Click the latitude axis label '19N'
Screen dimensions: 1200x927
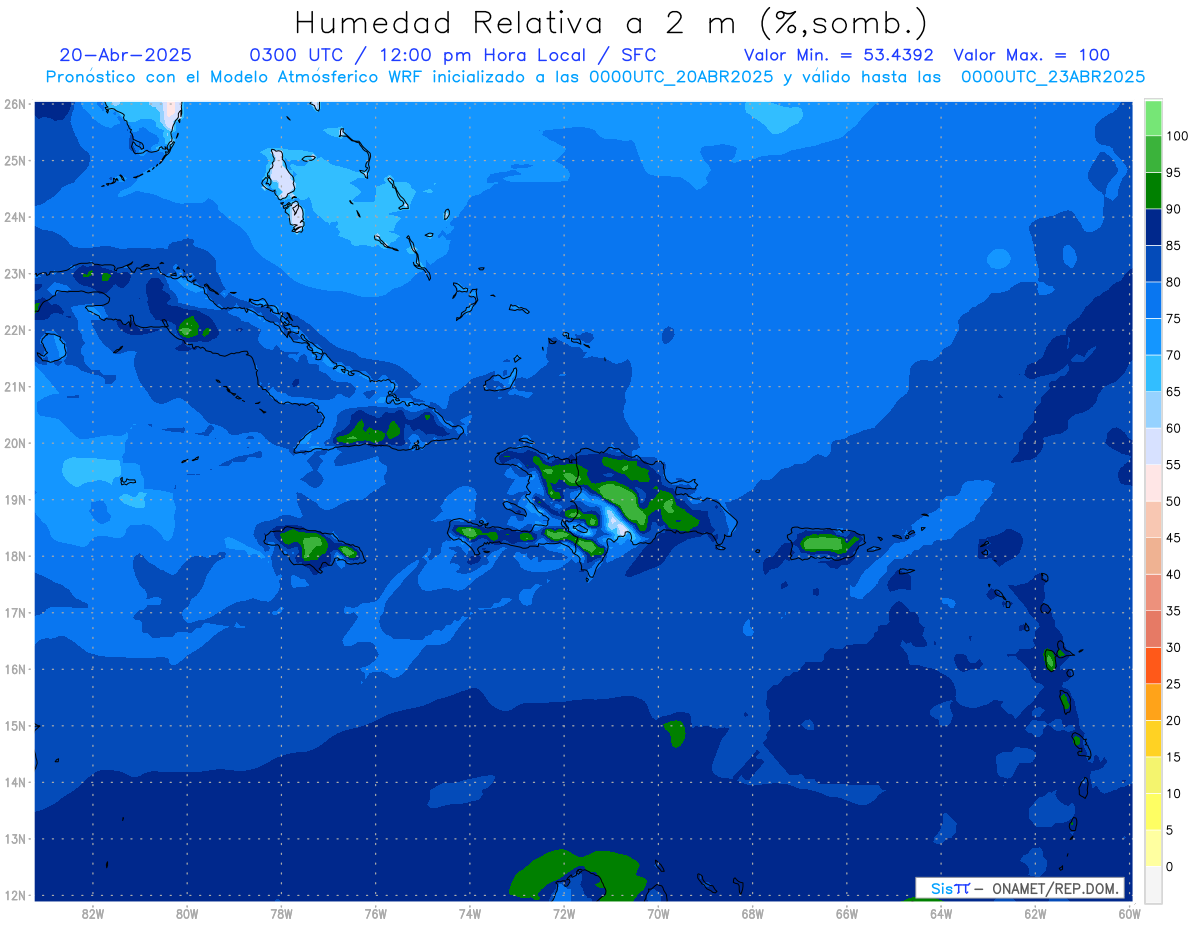point(15,500)
